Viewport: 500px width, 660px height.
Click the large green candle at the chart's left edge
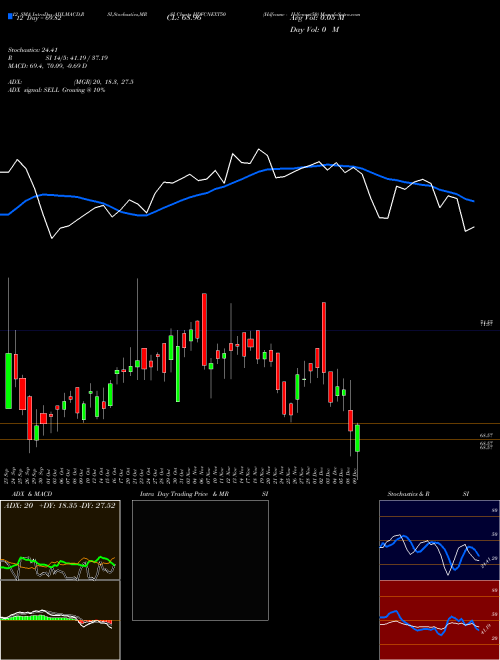[x=8, y=381]
